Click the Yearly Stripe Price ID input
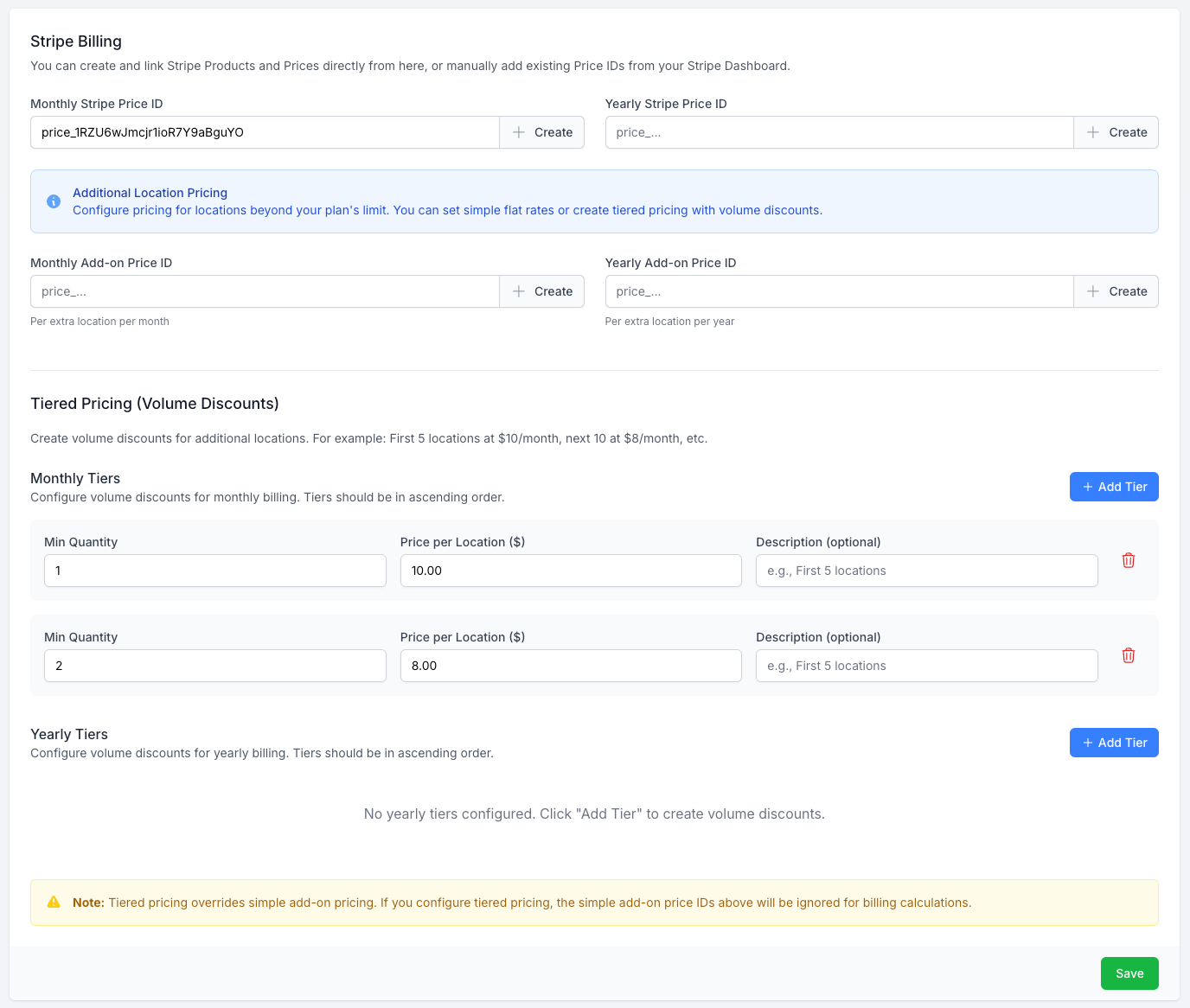Image resolution: width=1190 pixels, height=1008 pixels. (839, 132)
